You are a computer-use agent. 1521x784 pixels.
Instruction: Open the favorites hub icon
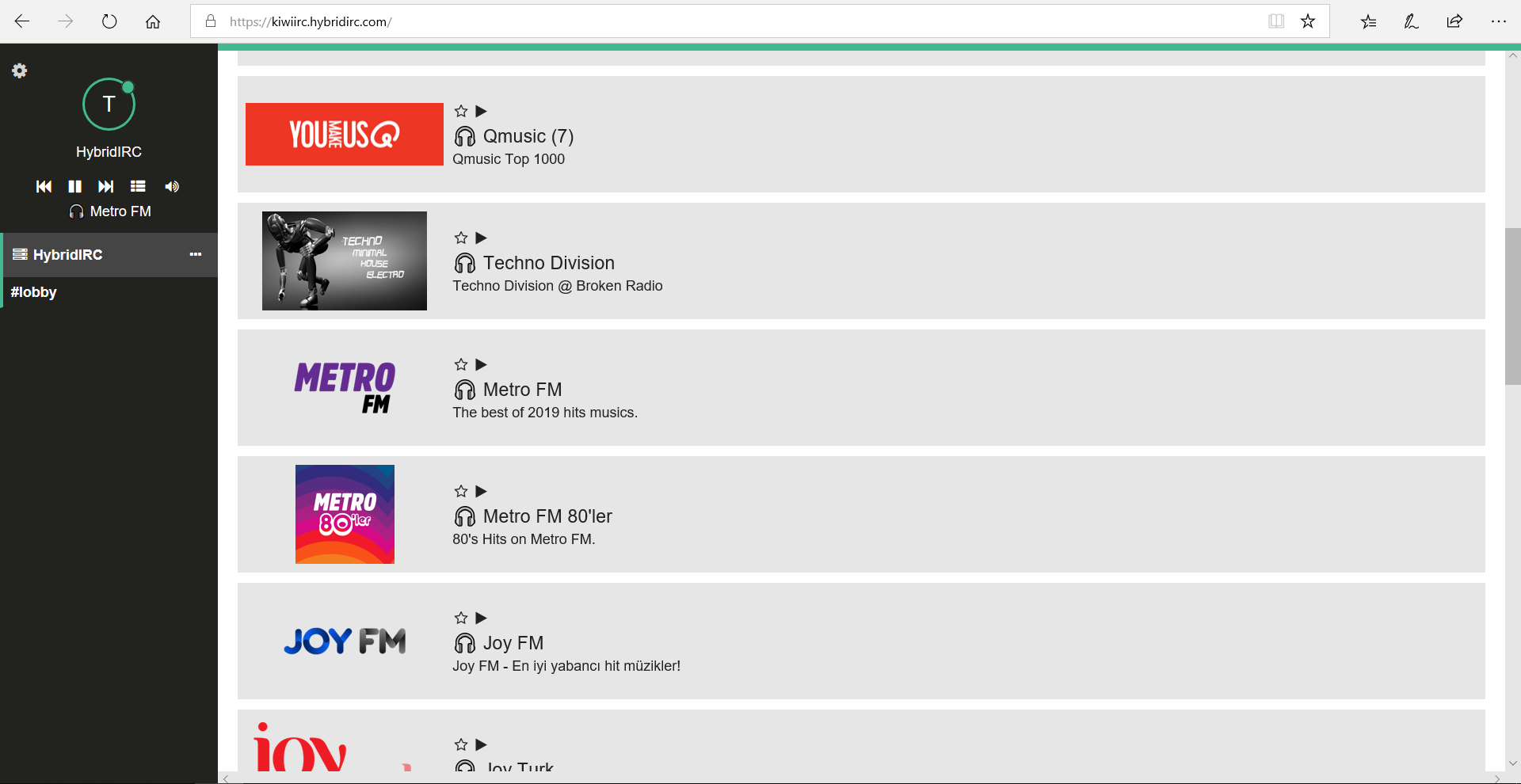tap(1368, 21)
